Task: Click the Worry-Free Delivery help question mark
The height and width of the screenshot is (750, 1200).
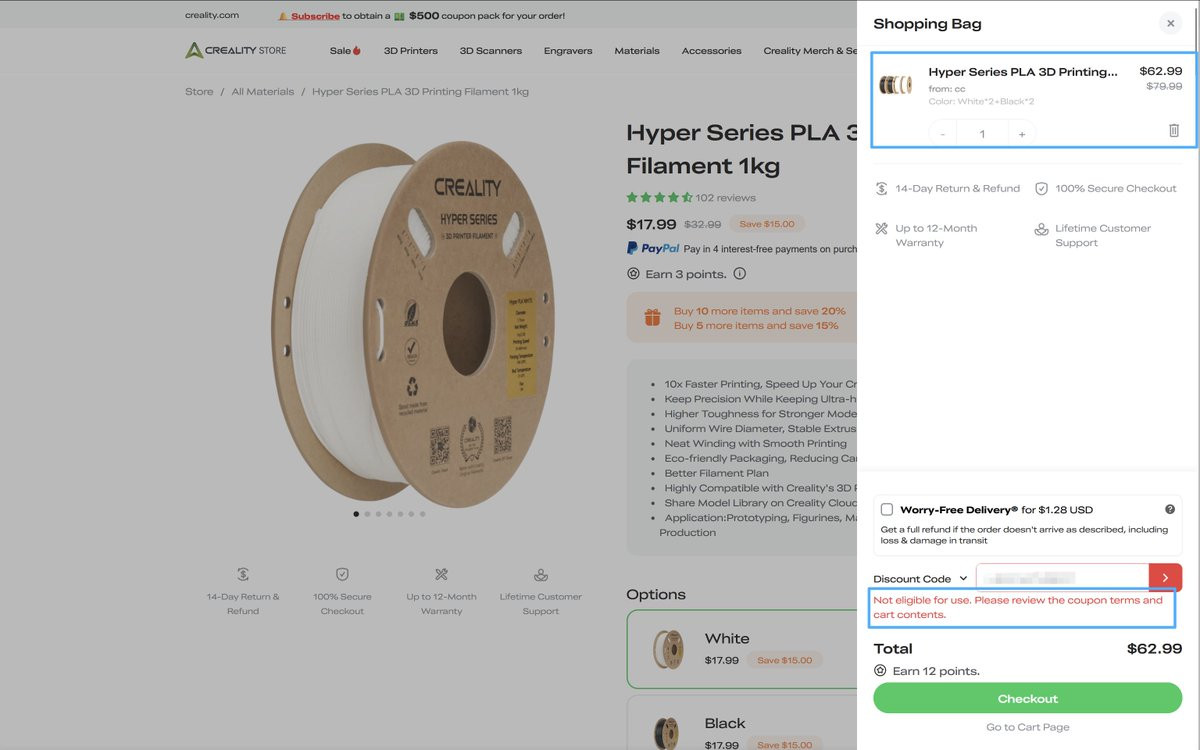Action: pyautogui.click(x=1169, y=510)
